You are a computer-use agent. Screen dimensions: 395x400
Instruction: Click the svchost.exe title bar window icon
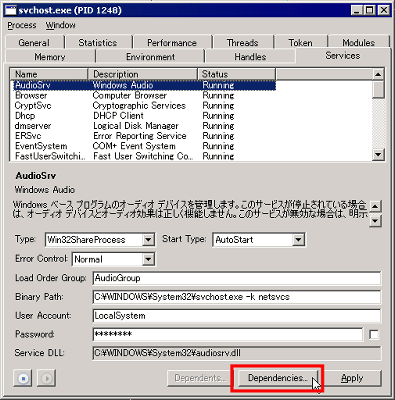(x=11, y=10)
